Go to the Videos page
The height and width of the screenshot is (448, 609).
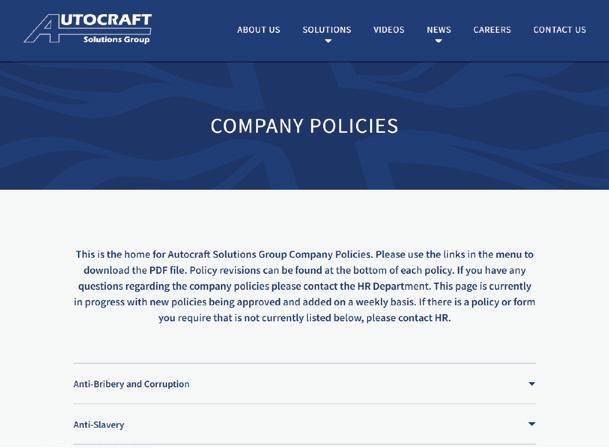(388, 30)
